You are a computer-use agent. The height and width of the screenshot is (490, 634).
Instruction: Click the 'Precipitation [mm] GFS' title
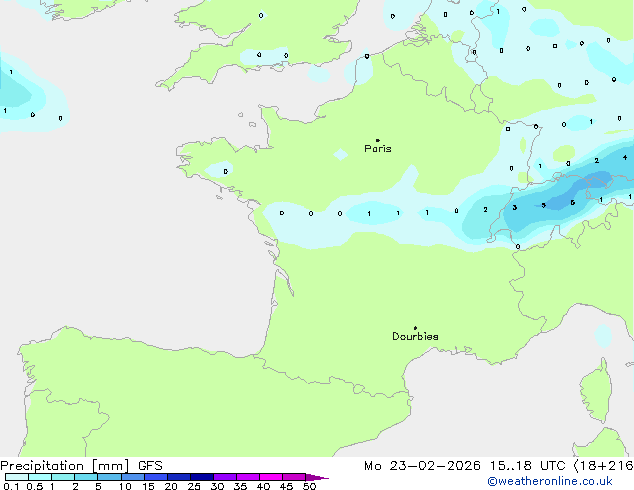click(x=81, y=466)
